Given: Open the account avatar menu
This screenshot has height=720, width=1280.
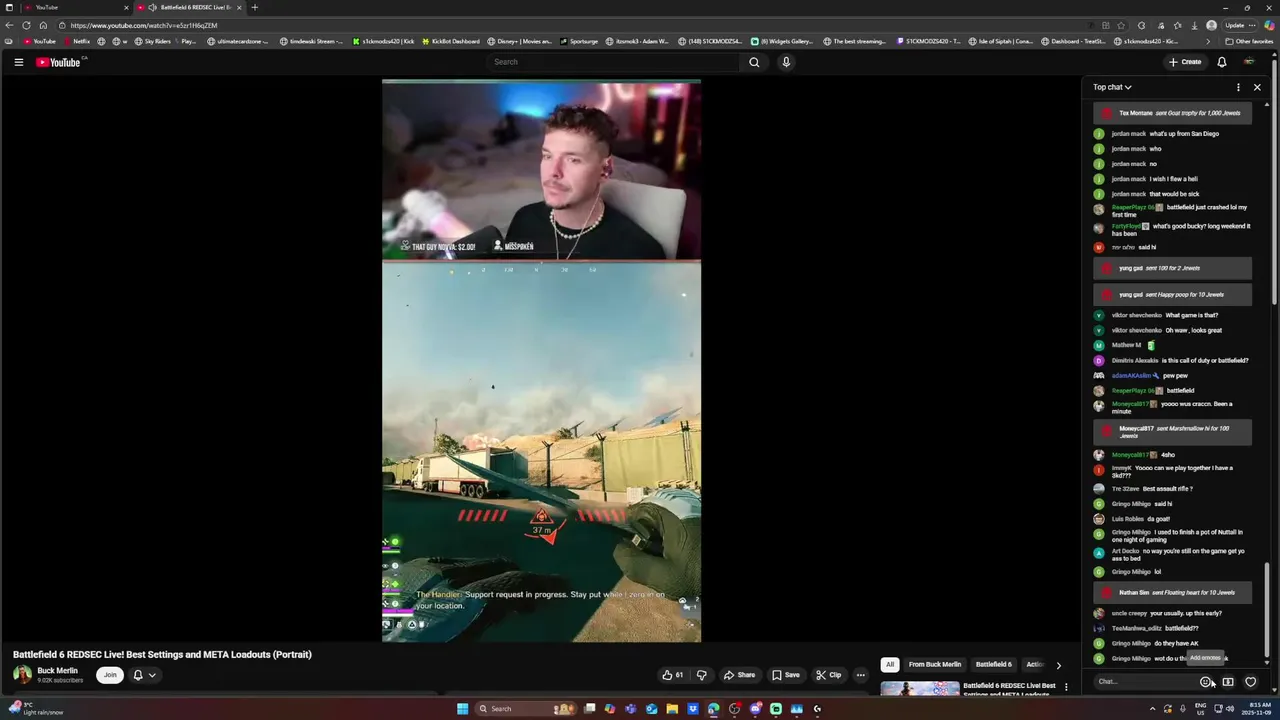Looking at the screenshot, I should [1249, 62].
